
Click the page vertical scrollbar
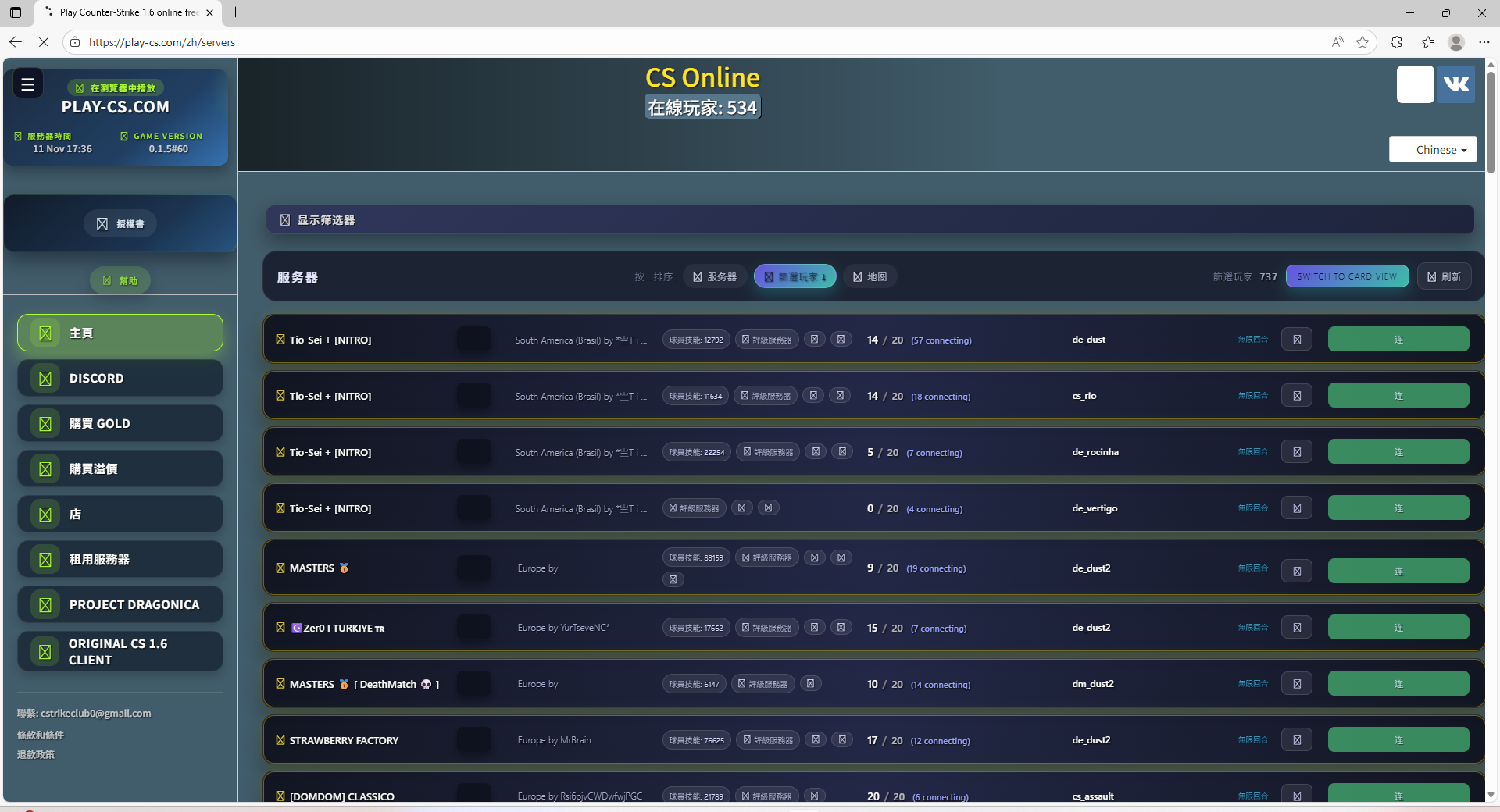1491,122
